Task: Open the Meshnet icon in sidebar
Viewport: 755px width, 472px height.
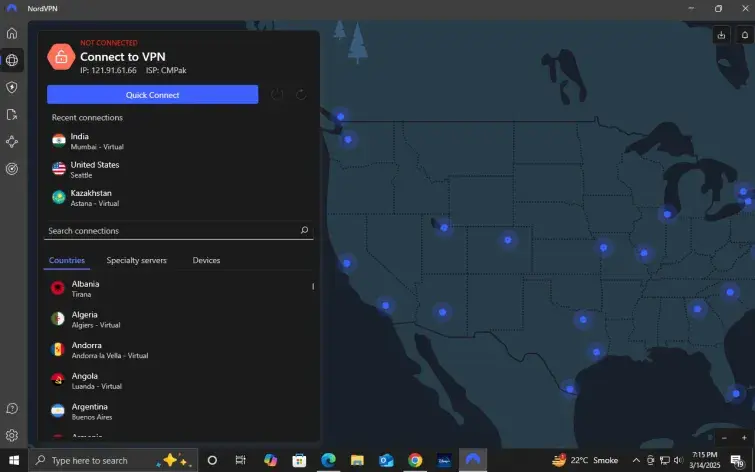Action: pos(12,142)
